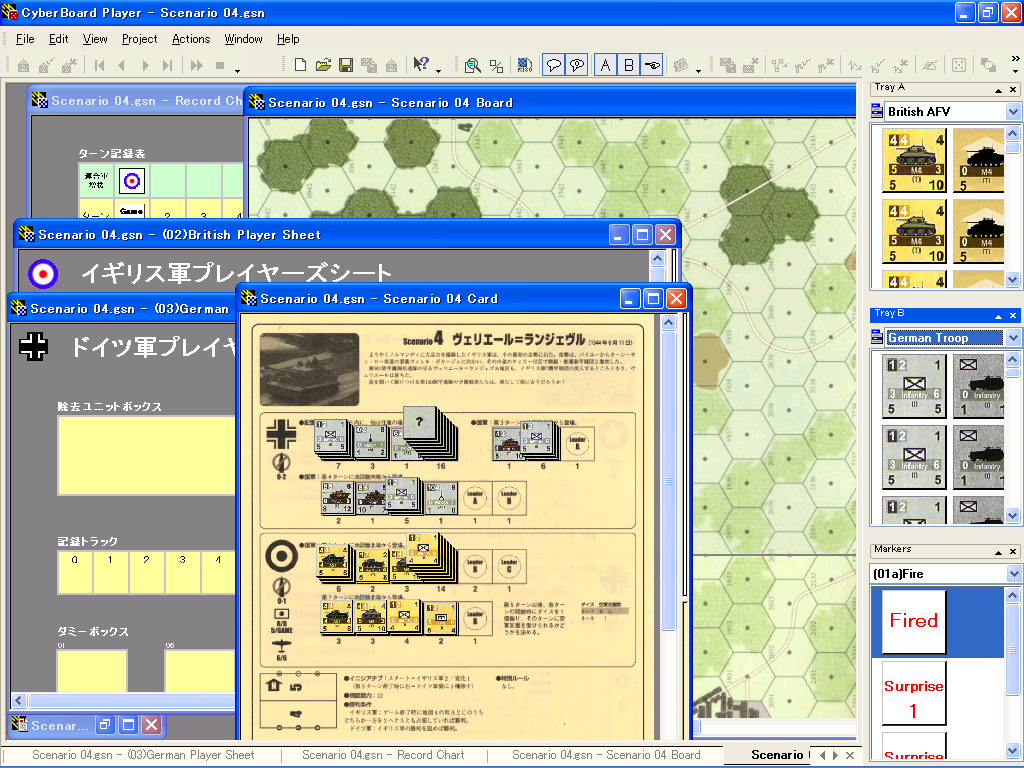Open playback toolbar options arrow
1024x768 pixels.
238,70
